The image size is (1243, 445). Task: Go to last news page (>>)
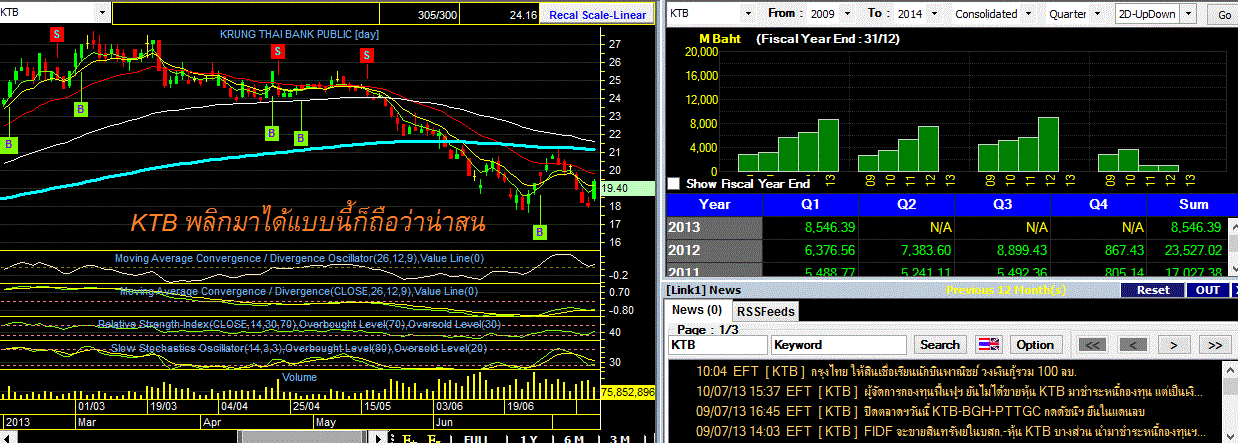(1213, 345)
